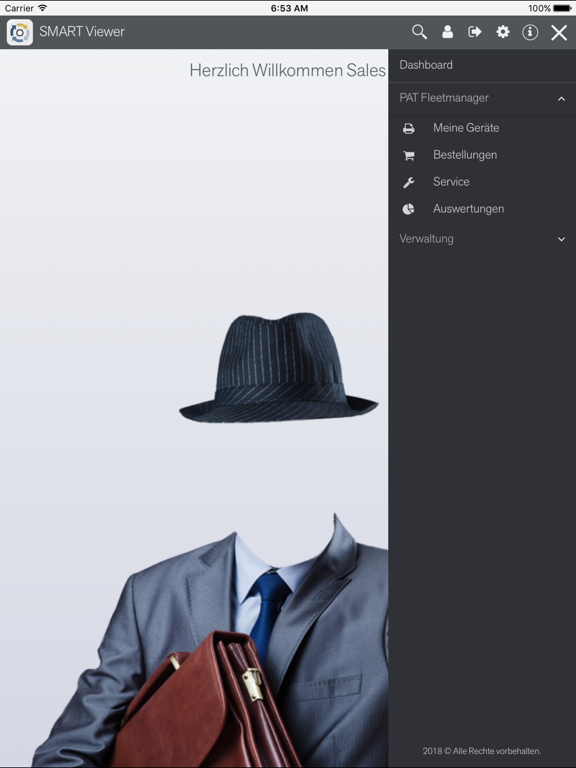The width and height of the screenshot is (576, 768).
Task: Click the printer icon beside Meine Geräte
Action: [x=408, y=128]
